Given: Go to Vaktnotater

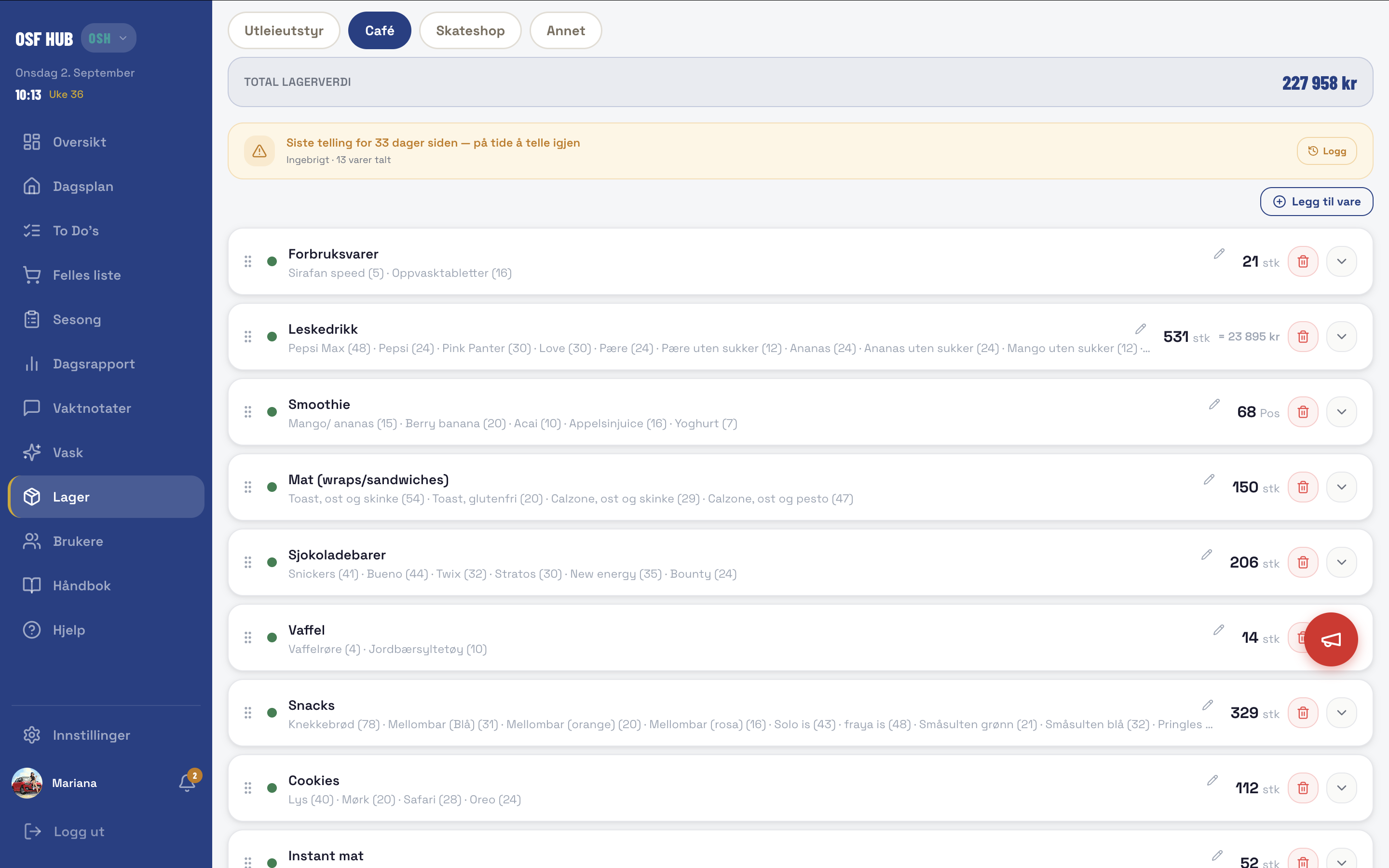Looking at the screenshot, I should [x=106, y=408].
